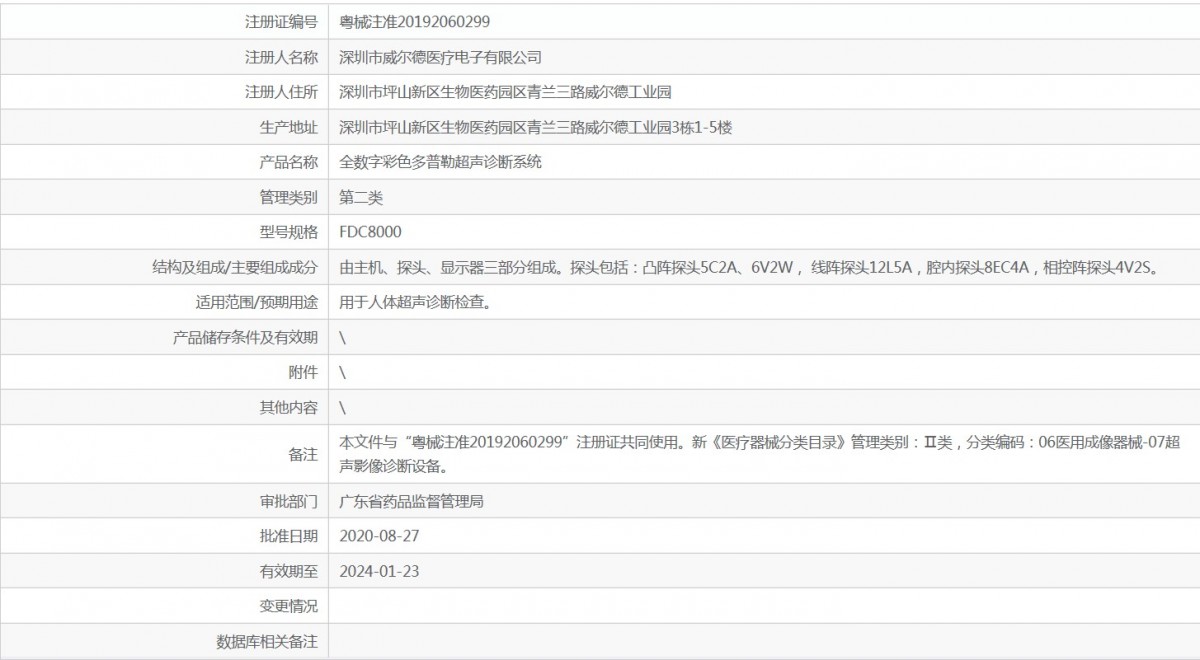Select model number FDC8000

[x=371, y=232]
